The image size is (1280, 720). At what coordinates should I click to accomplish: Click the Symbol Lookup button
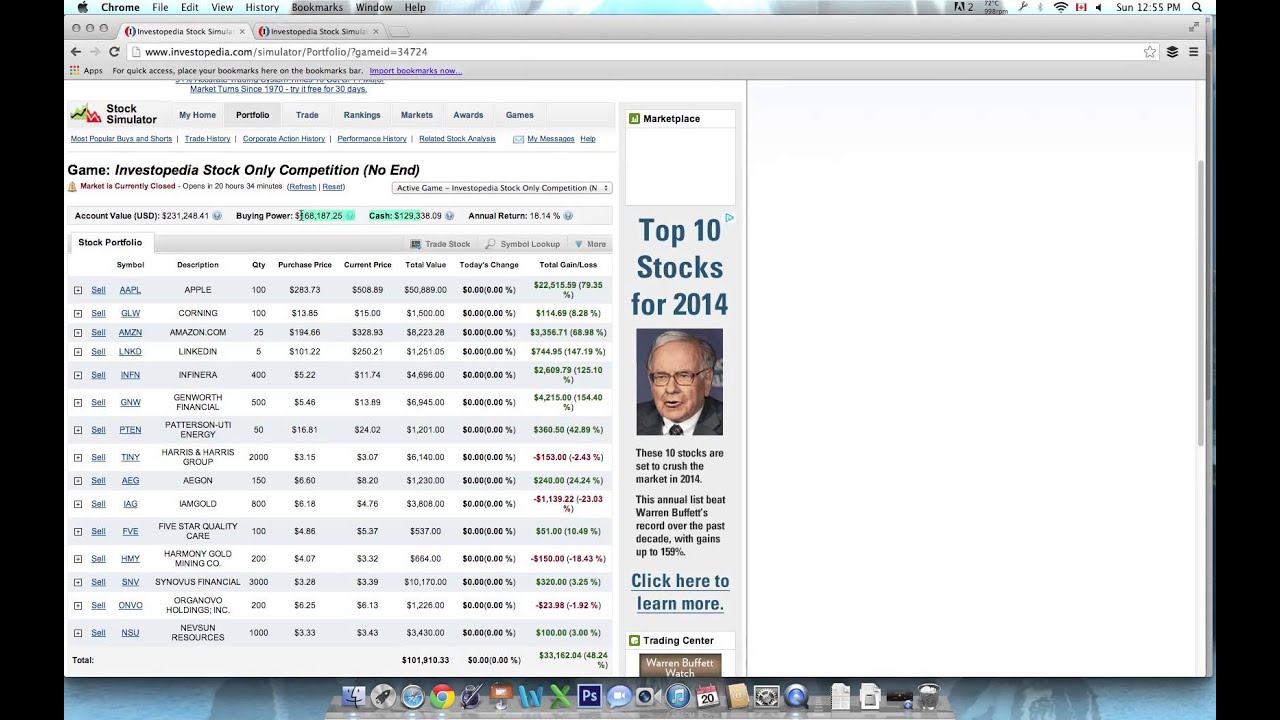point(523,244)
